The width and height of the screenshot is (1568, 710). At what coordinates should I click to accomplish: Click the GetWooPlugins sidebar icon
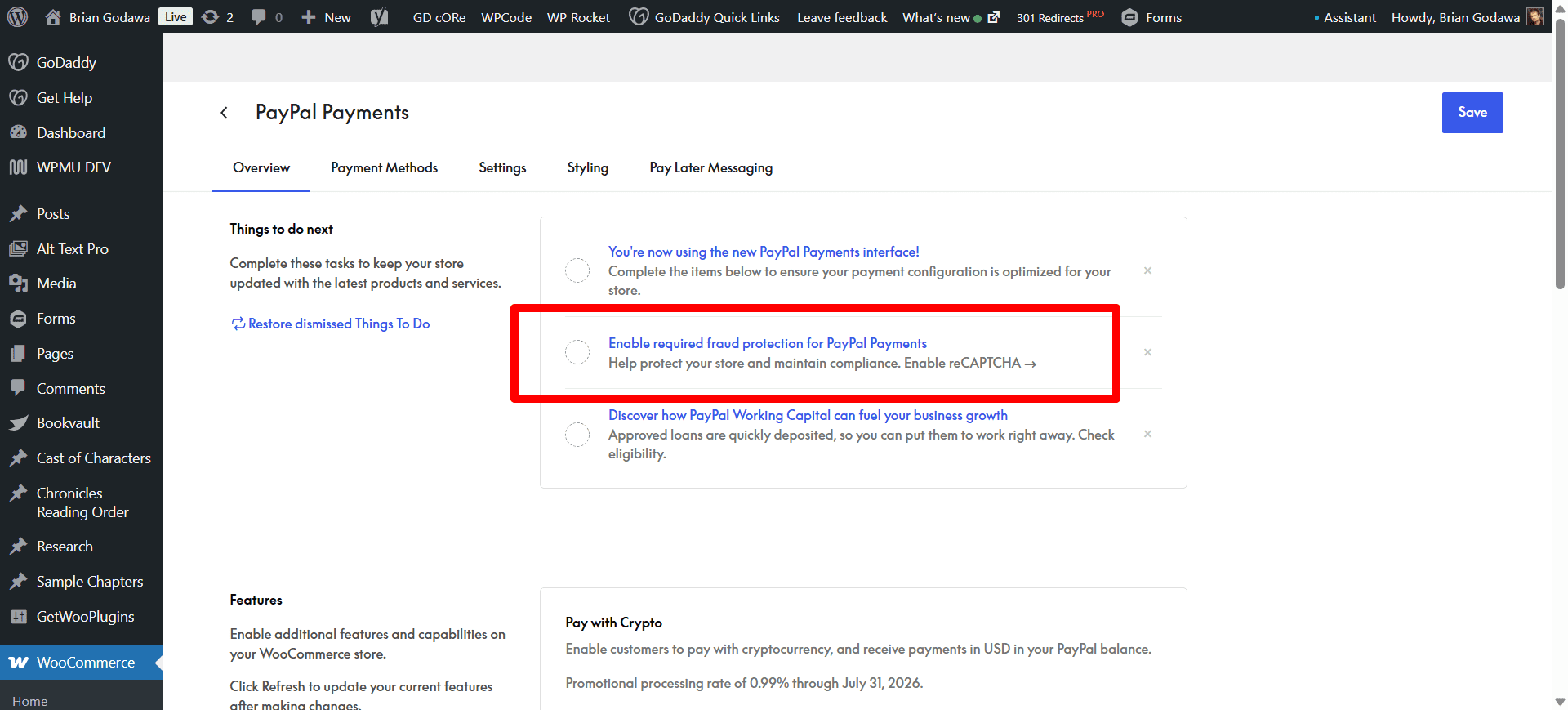tap(18, 617)
